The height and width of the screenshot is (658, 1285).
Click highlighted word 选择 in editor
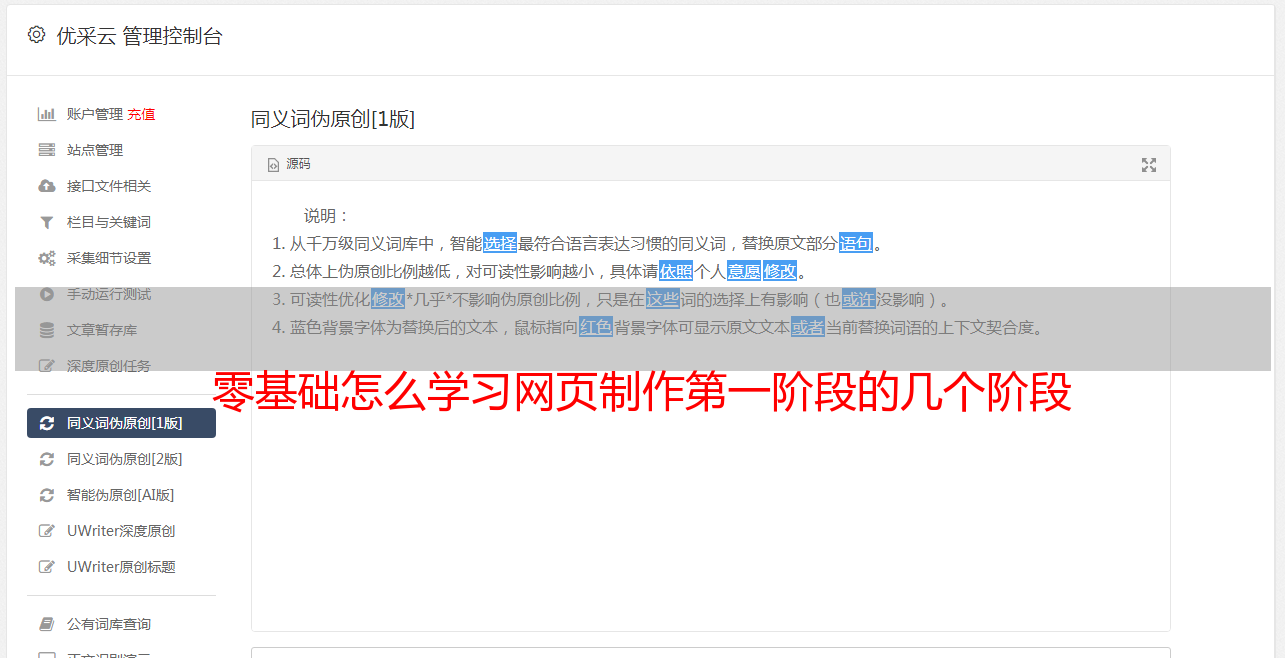click(x=500, y=243)
